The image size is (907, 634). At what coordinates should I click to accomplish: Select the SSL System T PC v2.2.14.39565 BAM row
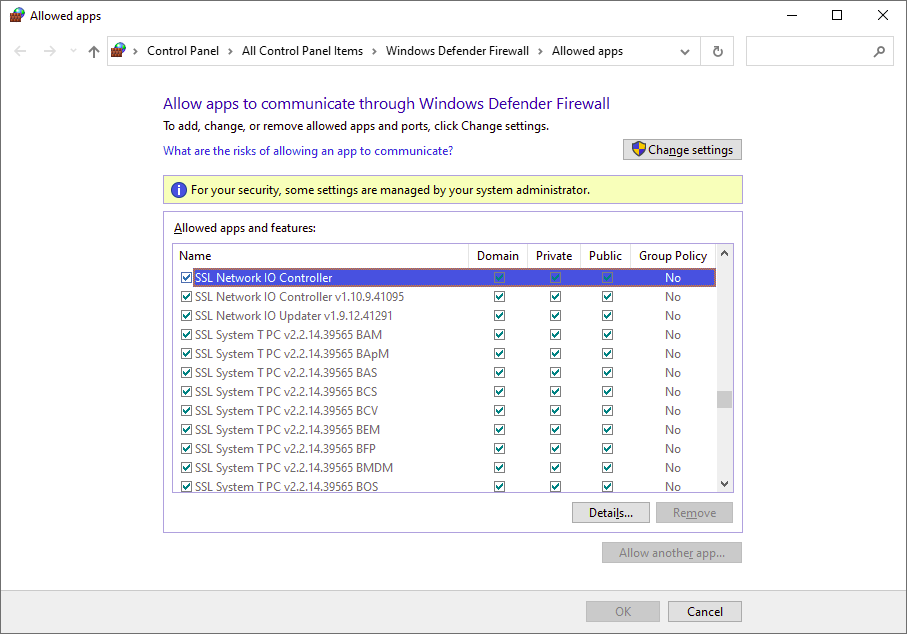click(444, 335)
